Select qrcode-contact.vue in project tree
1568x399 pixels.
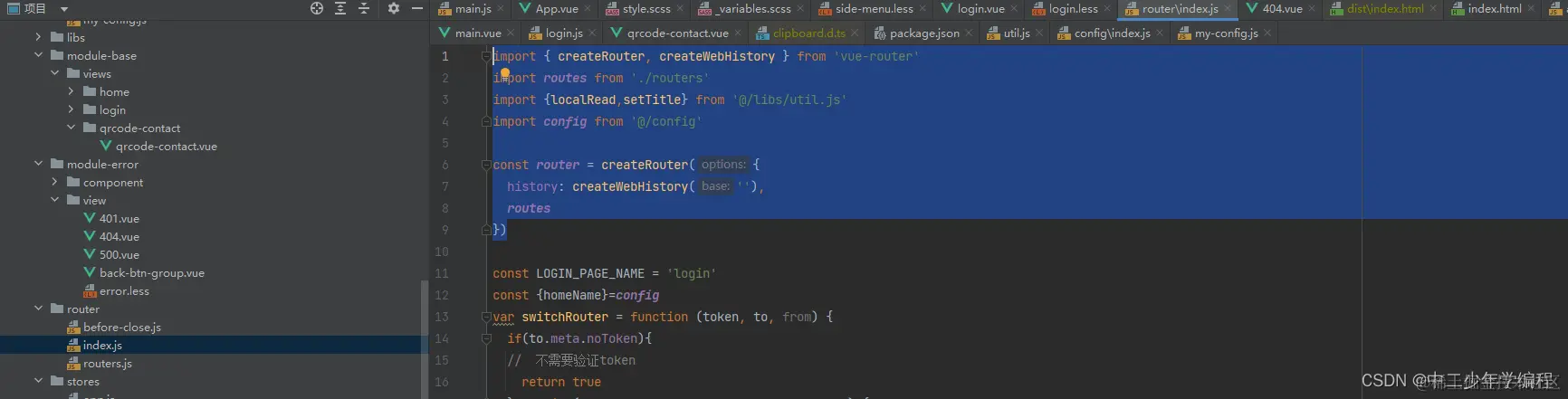tap(166, 146)
